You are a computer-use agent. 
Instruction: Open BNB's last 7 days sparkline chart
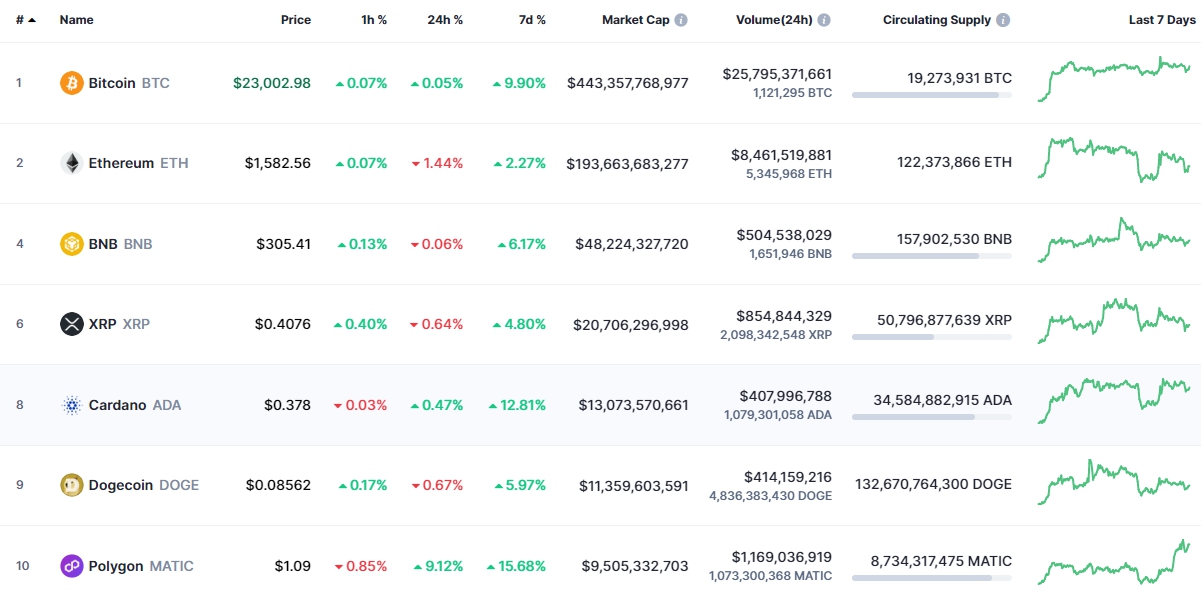point(1115,240)
